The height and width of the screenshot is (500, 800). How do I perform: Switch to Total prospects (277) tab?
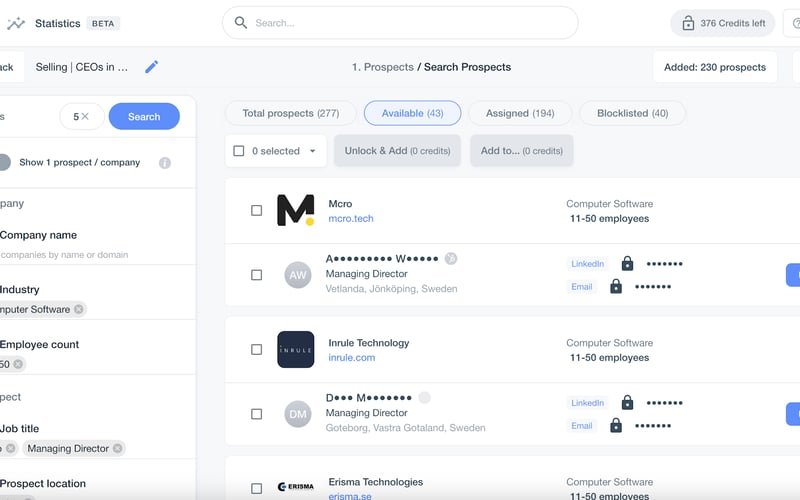click(291, 113)
